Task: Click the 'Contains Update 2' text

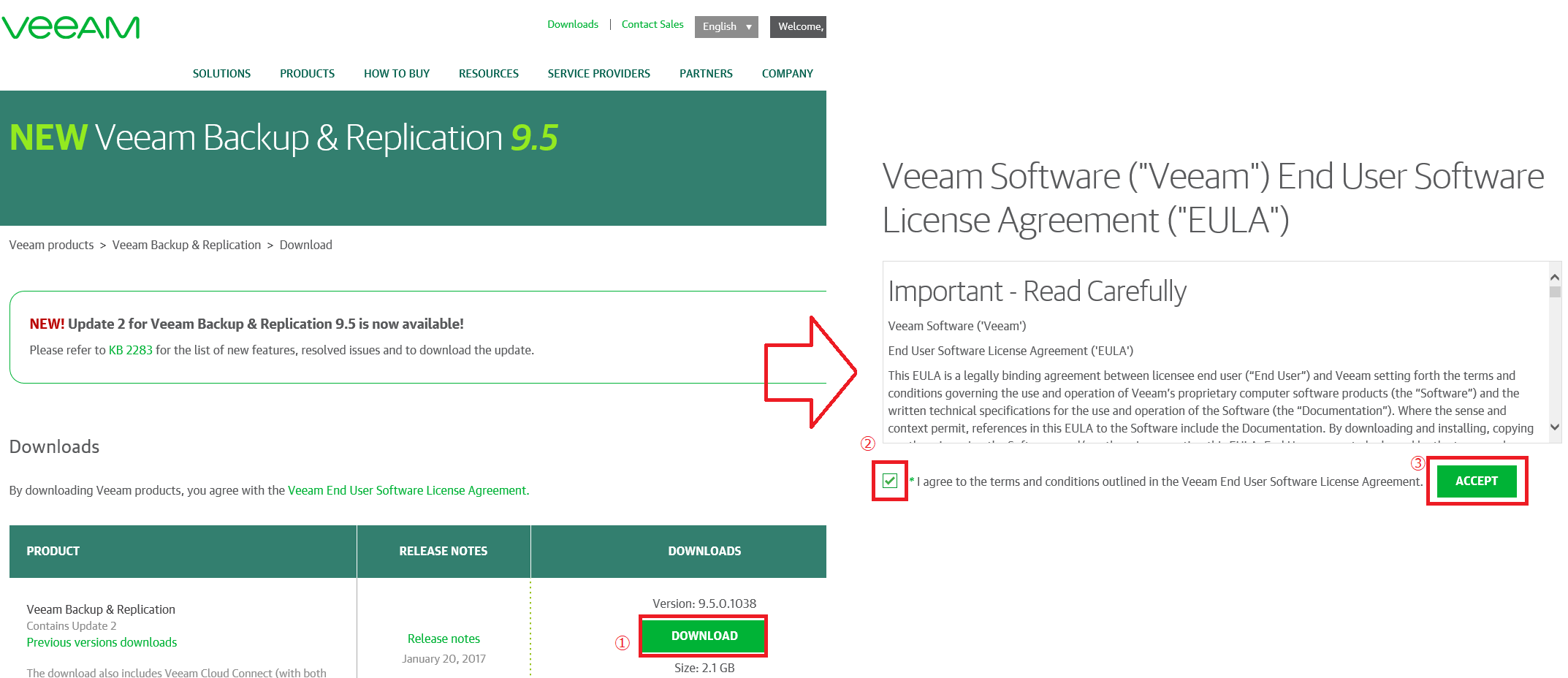Action: [x=72, y=625]
